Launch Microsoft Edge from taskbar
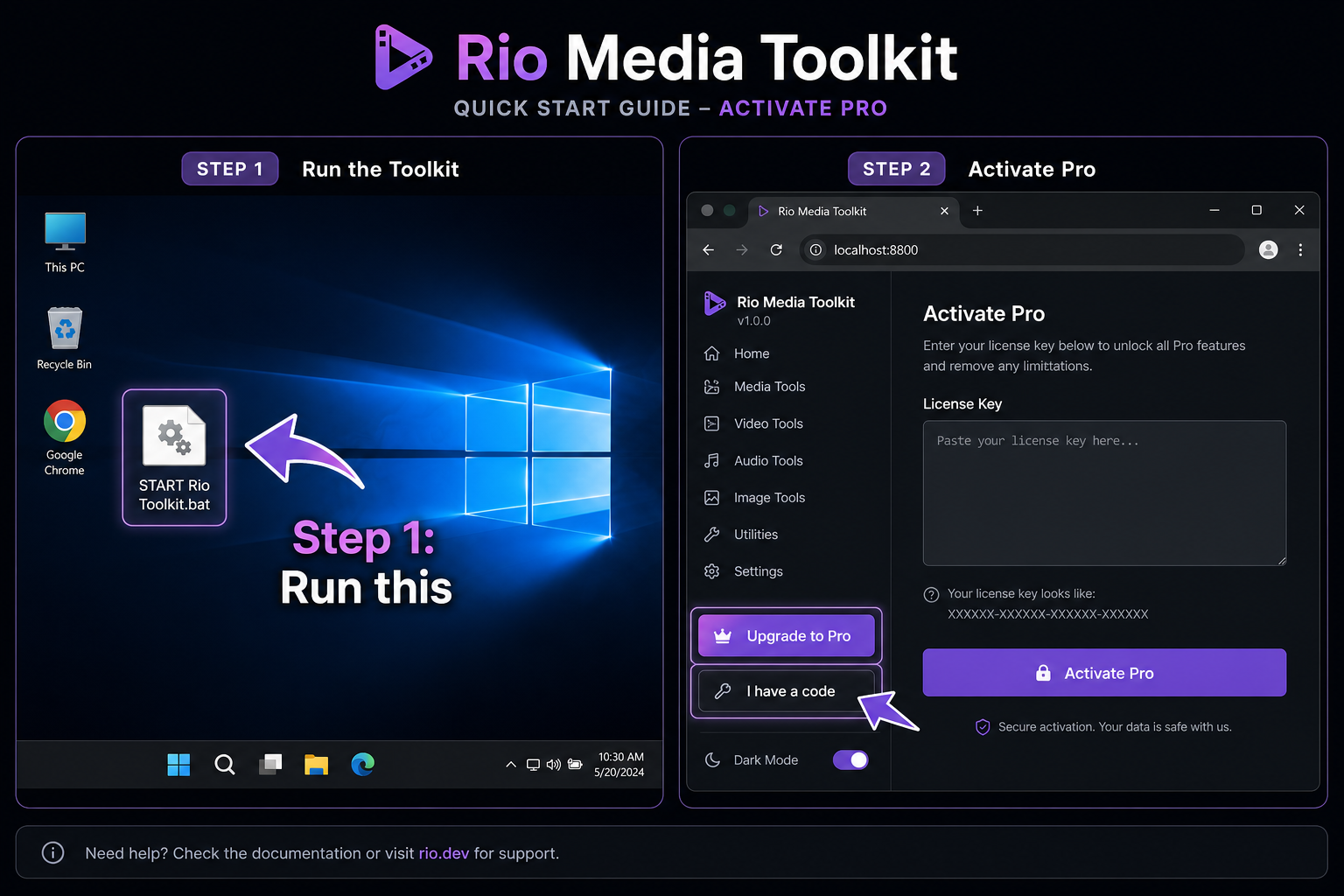This screenshot has height=896, width=1344. [362, 765]
